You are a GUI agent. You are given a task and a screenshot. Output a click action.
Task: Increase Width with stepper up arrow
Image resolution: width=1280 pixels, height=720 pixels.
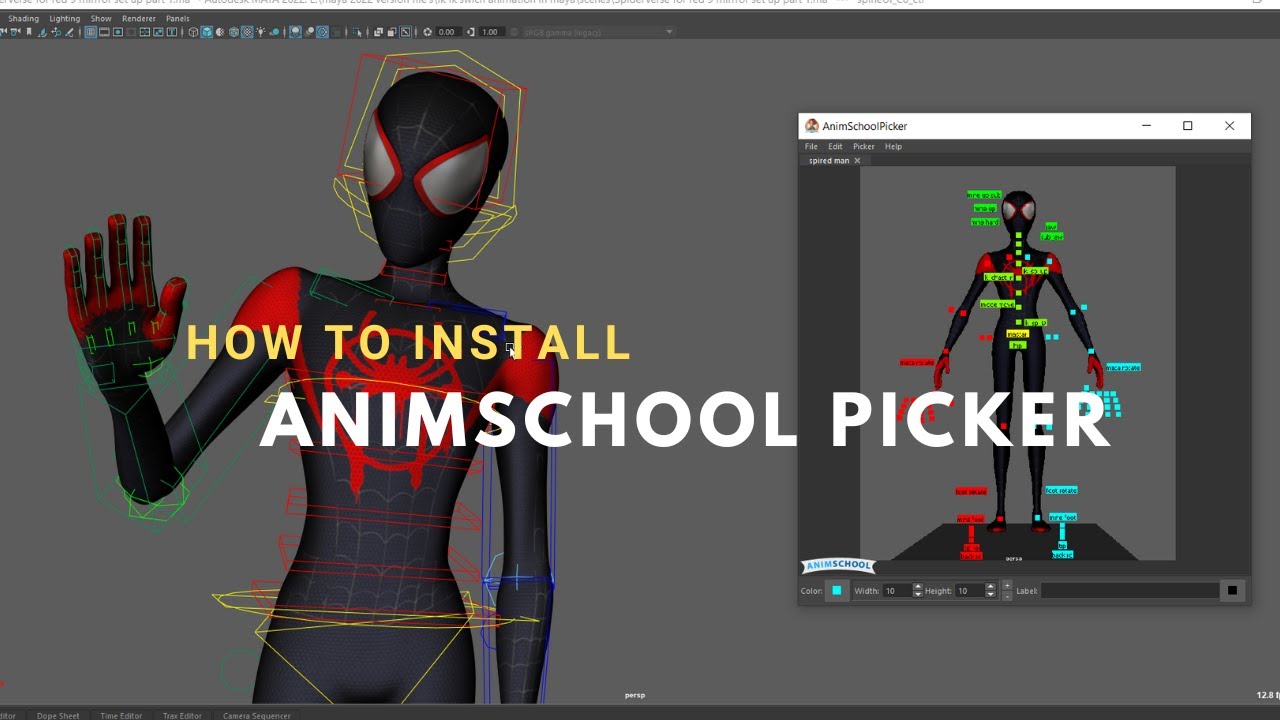918,587
